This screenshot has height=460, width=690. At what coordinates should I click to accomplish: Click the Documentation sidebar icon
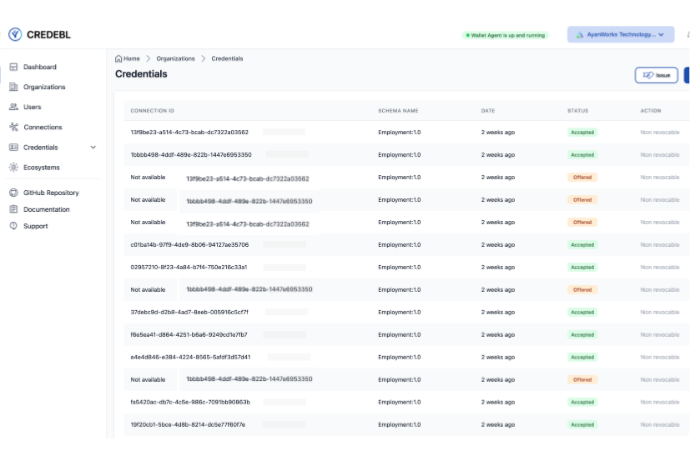(x=14, y=210)
